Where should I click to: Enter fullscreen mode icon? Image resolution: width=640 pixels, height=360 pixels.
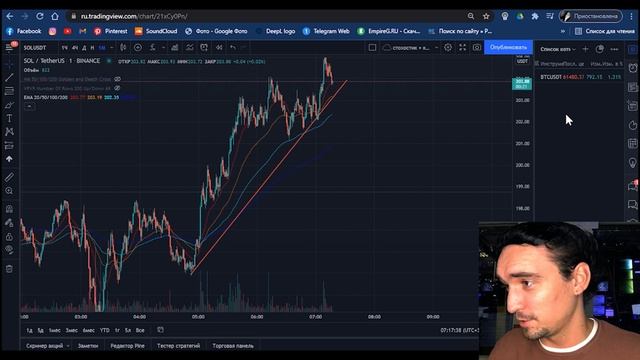click(462, 48)
